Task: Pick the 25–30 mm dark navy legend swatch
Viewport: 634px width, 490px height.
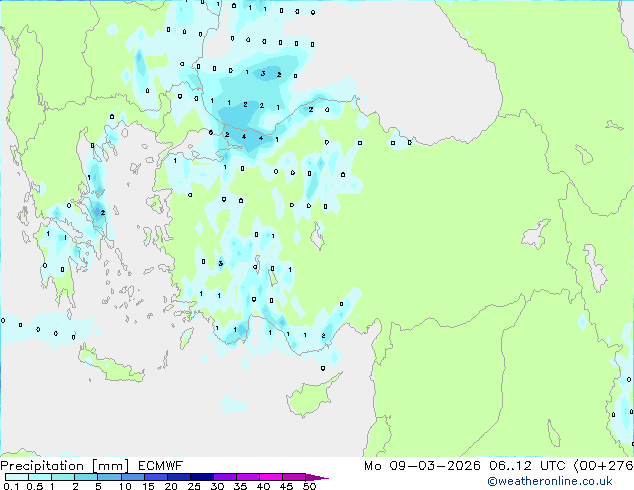Action: (x=201, y=477)
